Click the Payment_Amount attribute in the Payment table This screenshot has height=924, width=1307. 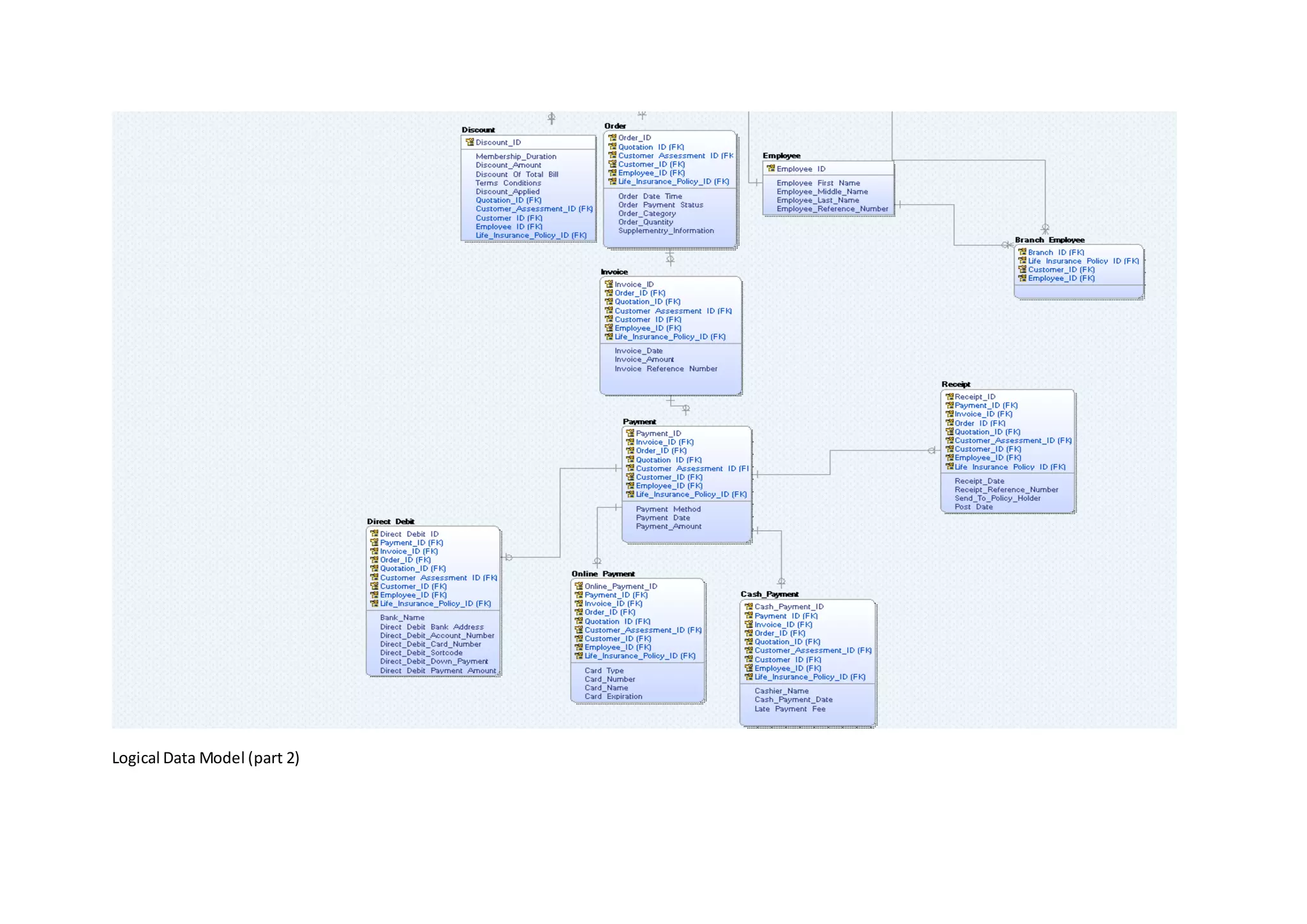tap(668, 526)
